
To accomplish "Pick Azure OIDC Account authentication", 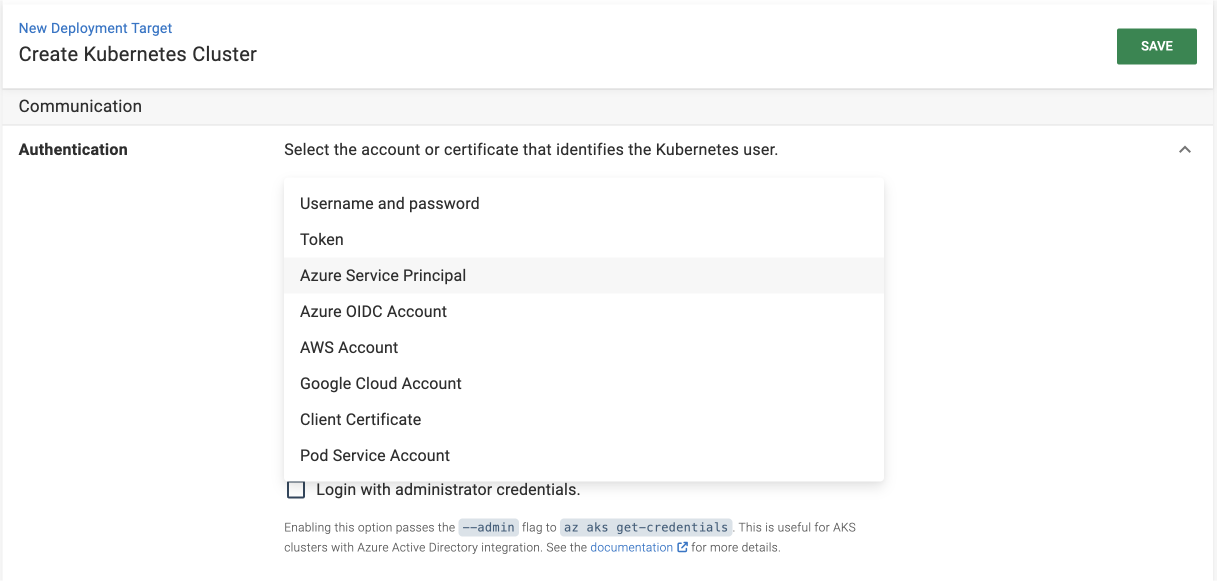I will [372, 311].
